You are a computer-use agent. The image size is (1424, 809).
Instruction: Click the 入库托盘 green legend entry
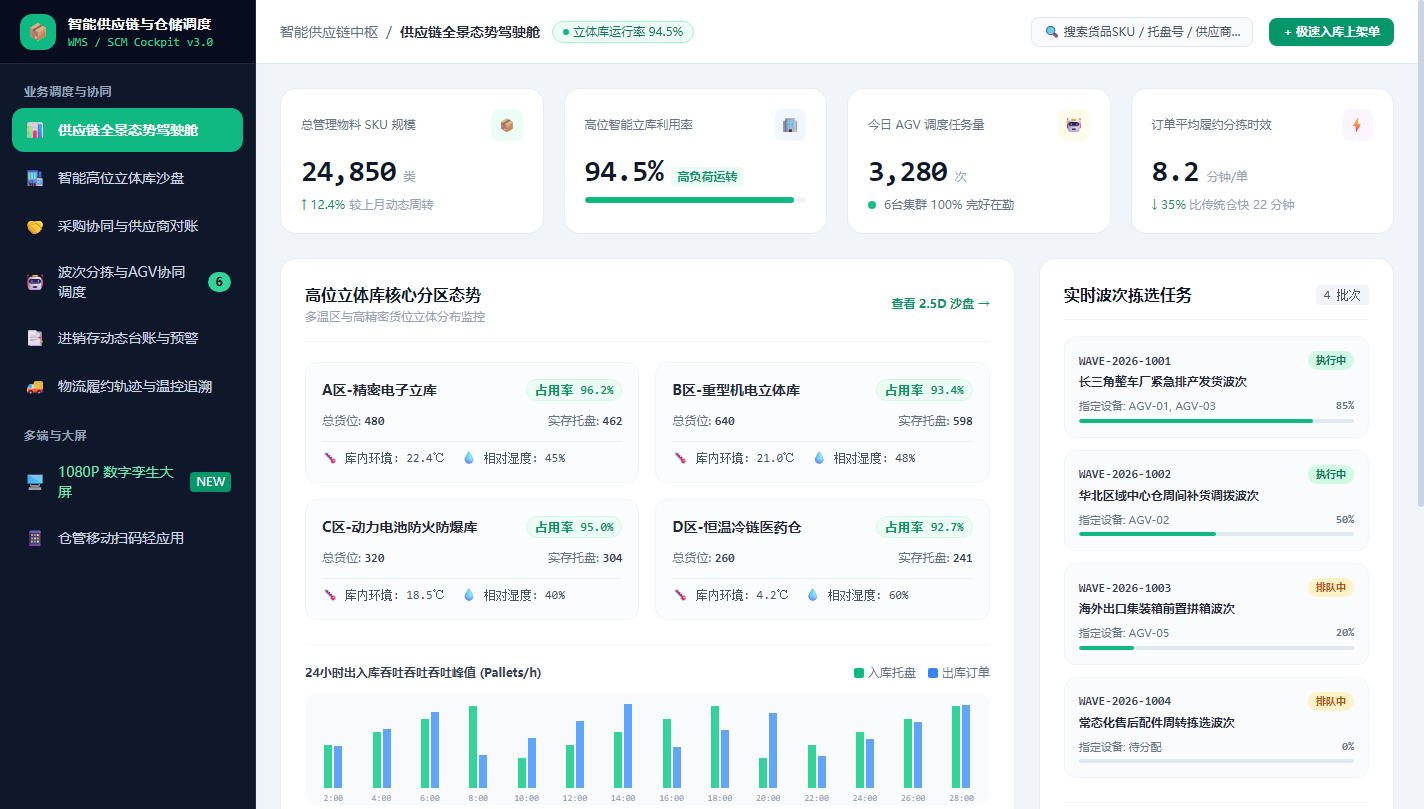click(884, 673)
